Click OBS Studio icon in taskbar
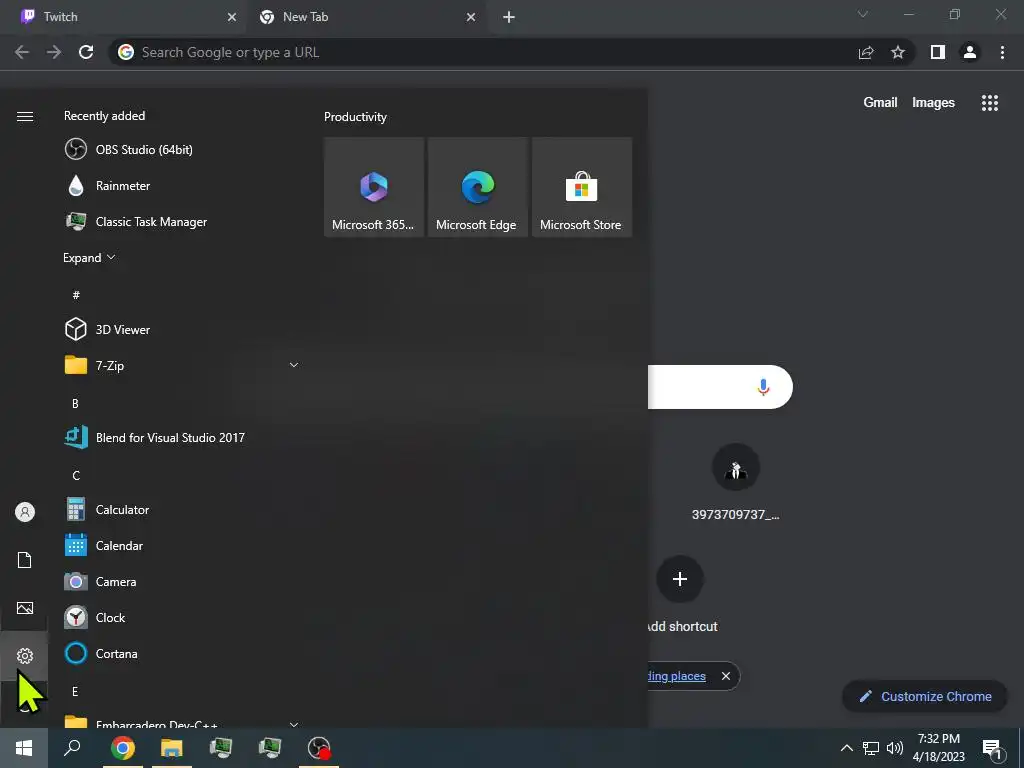 pos(319,748)
